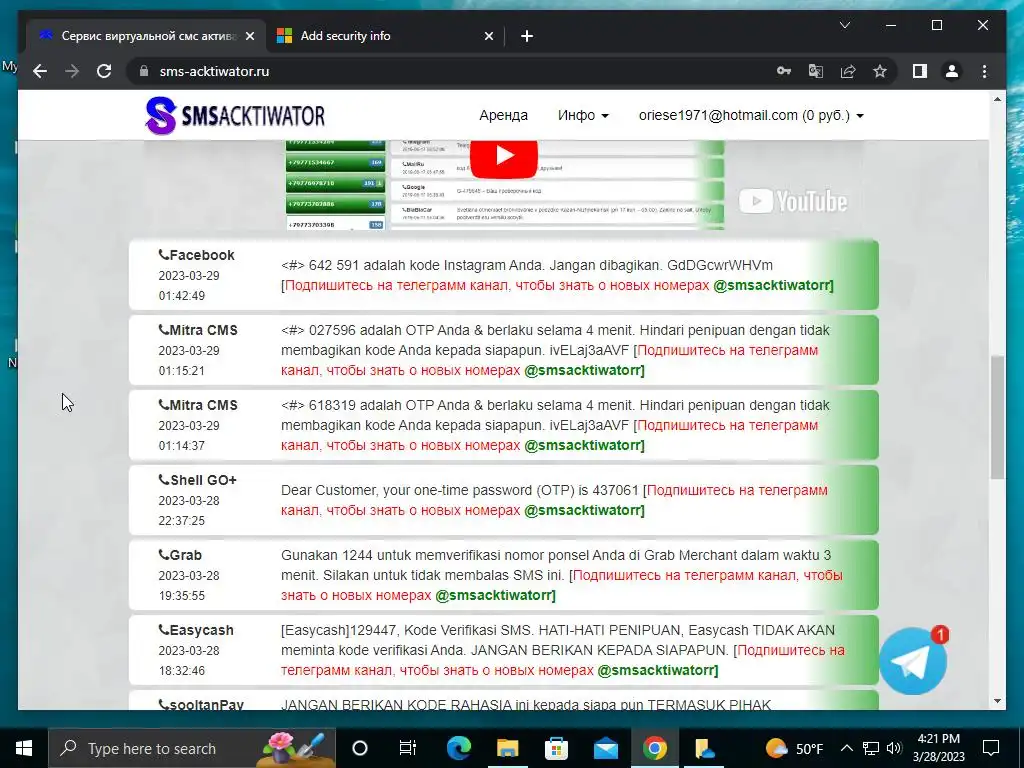Open the Chrome three-dot menu
Screen dimensions: 1024x768
point(984,71)
